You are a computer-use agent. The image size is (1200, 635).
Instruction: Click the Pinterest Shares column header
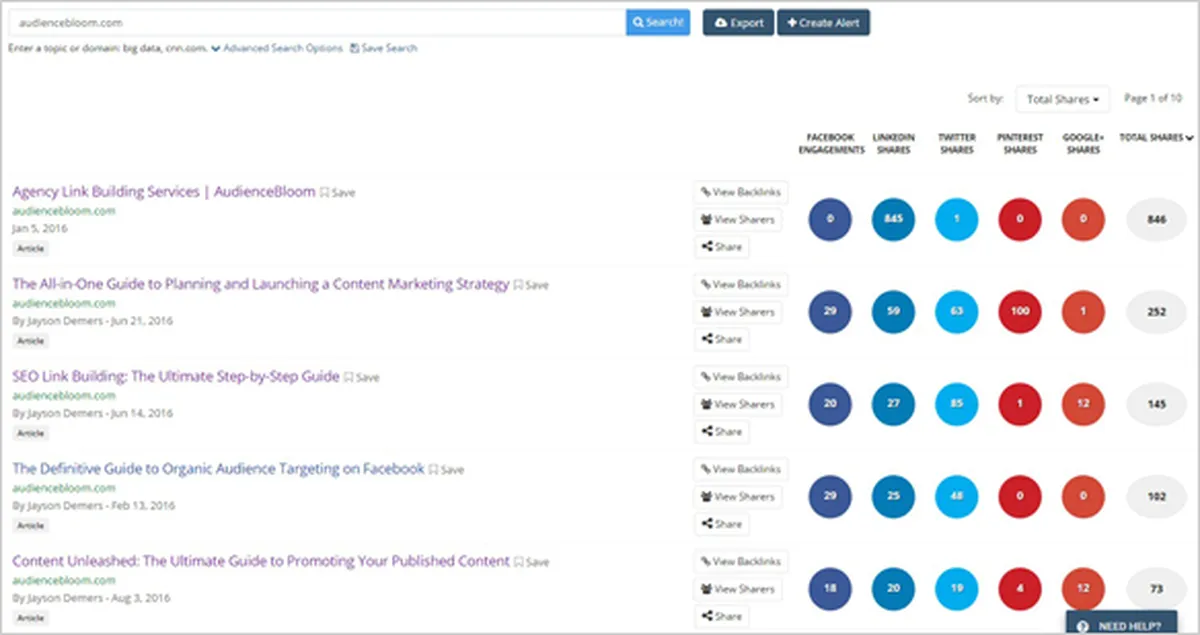[x=1020, y=144]
